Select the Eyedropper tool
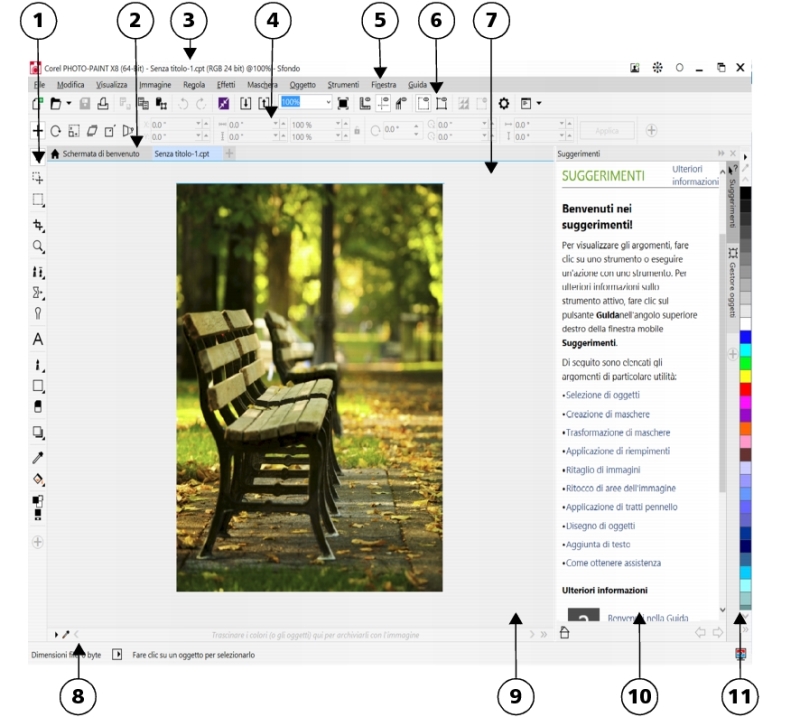 click(x=38, y=458)
